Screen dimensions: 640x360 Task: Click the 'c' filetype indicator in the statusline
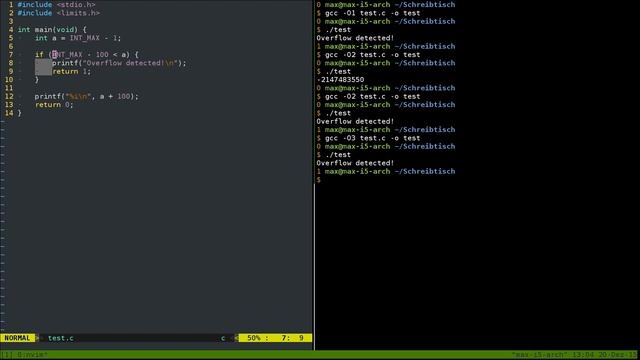(223, 338)
